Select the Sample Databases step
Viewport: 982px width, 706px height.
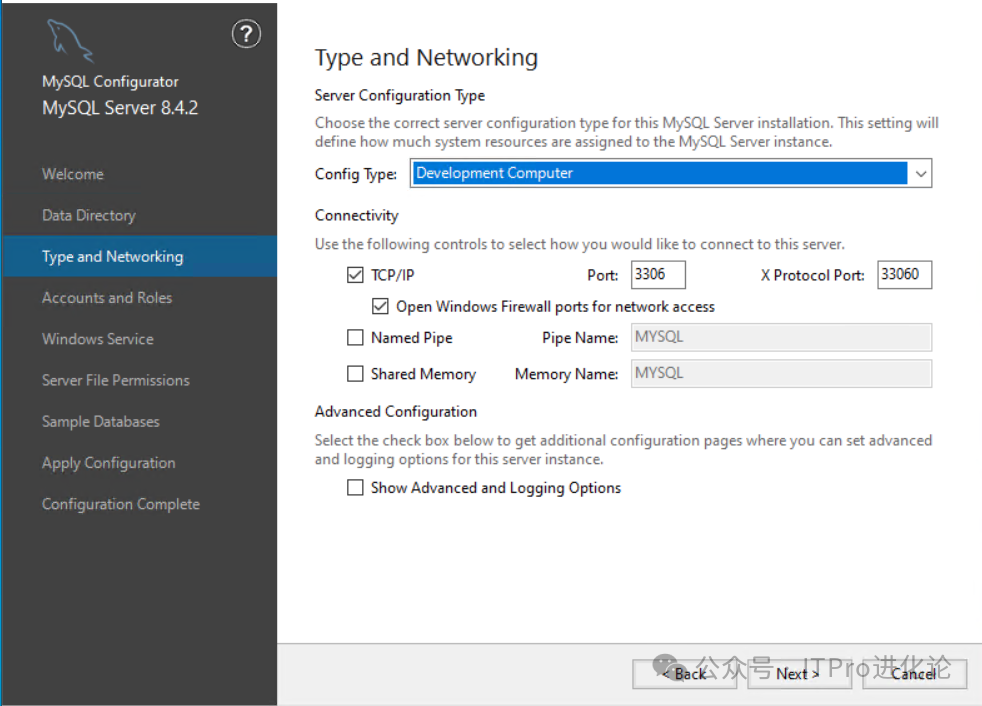click(101, 422)
